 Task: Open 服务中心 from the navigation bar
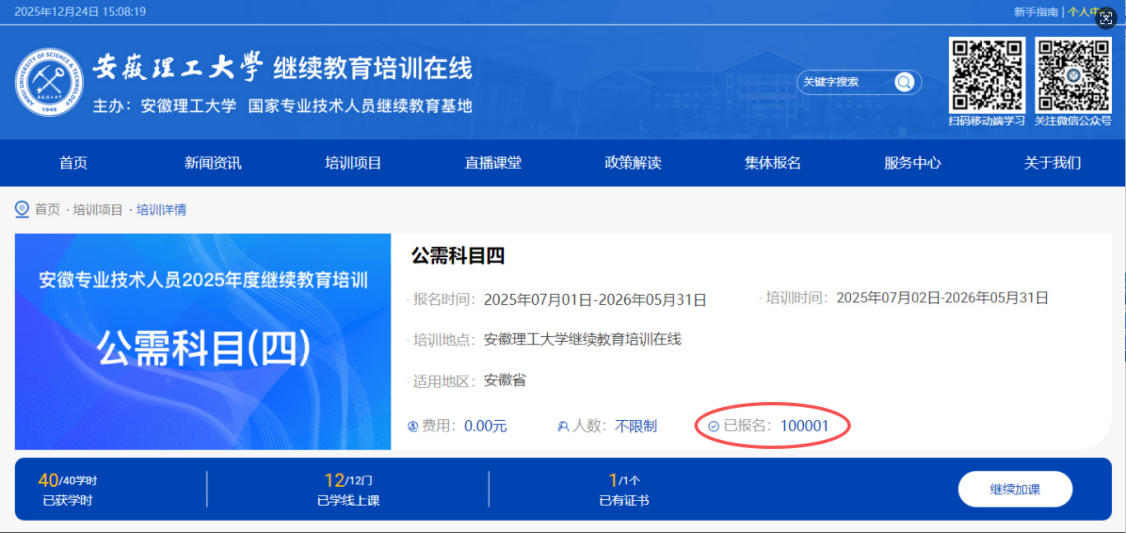[912, 163]
